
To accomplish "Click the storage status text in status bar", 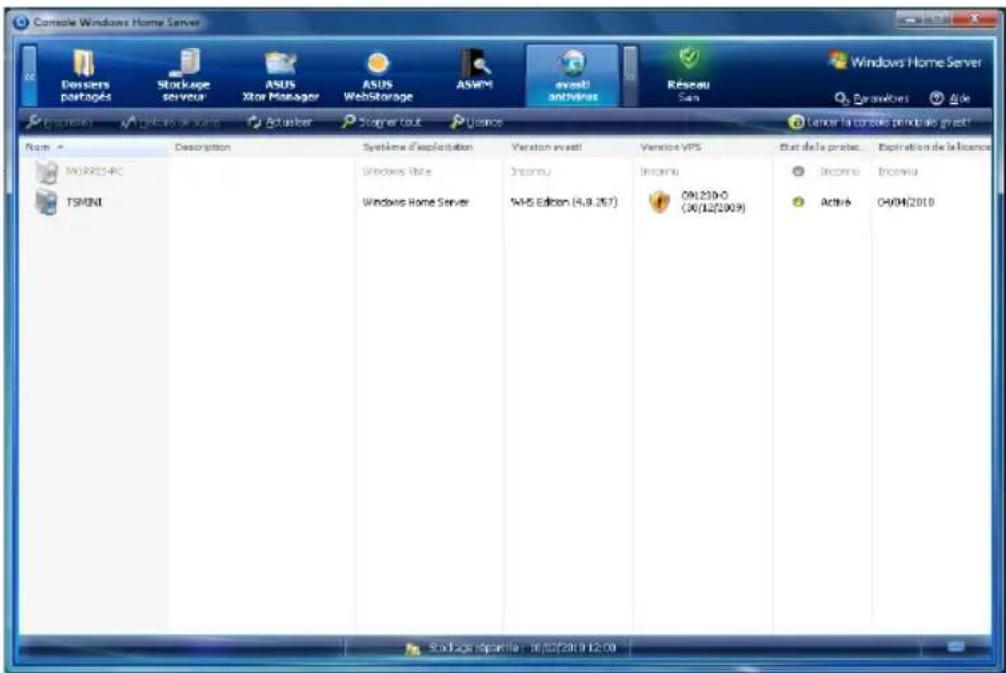I will pyautogui.click(x=522, y=648).
